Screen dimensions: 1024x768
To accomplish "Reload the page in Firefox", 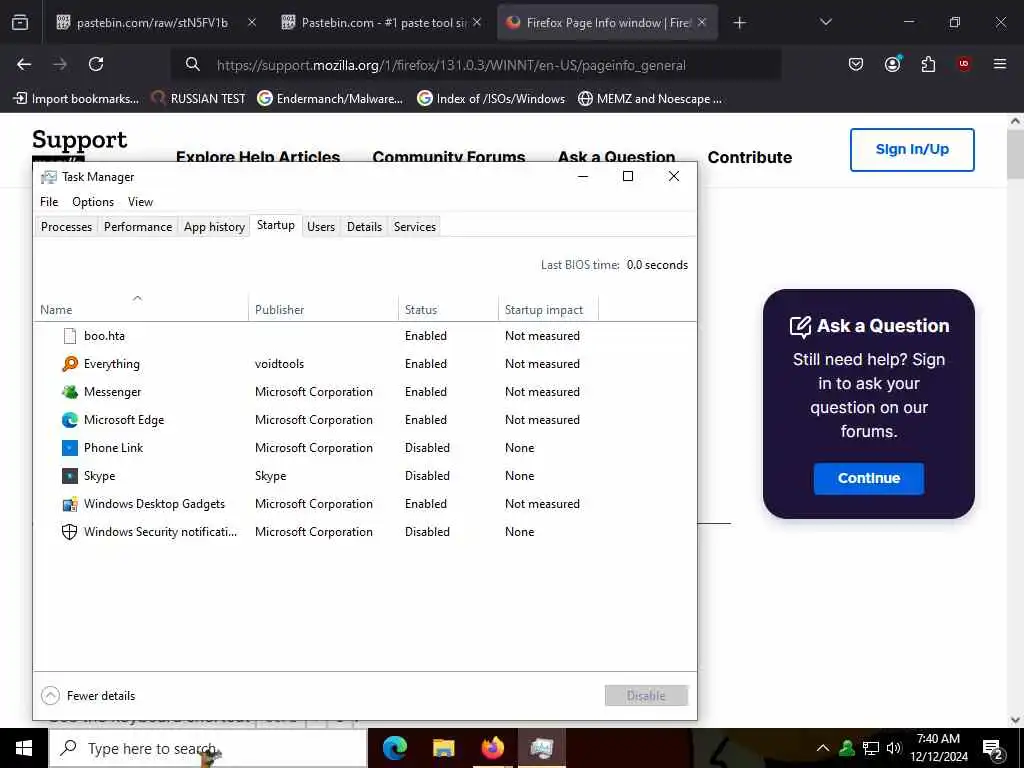I will [x=96, y=64].
